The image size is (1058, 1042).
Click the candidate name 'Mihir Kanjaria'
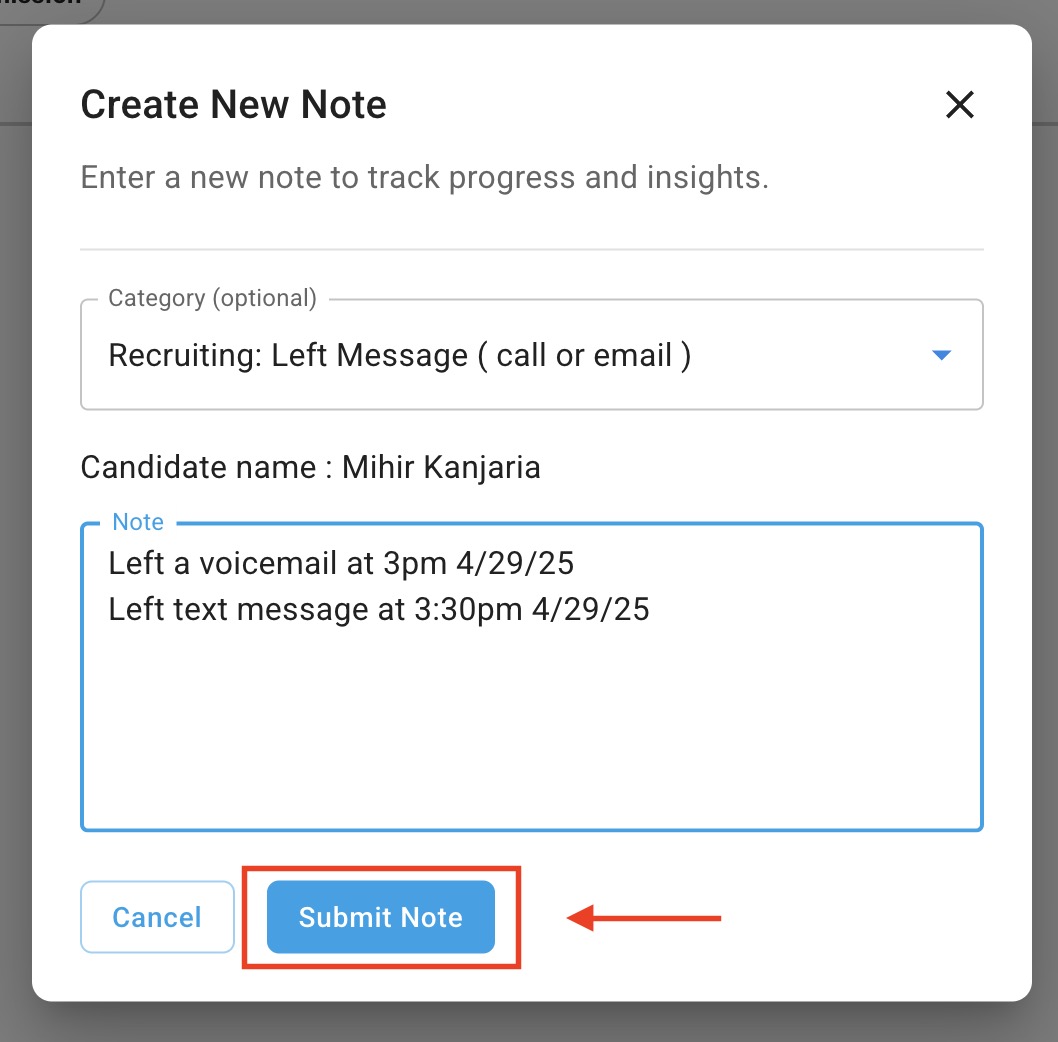coord(441,467)
